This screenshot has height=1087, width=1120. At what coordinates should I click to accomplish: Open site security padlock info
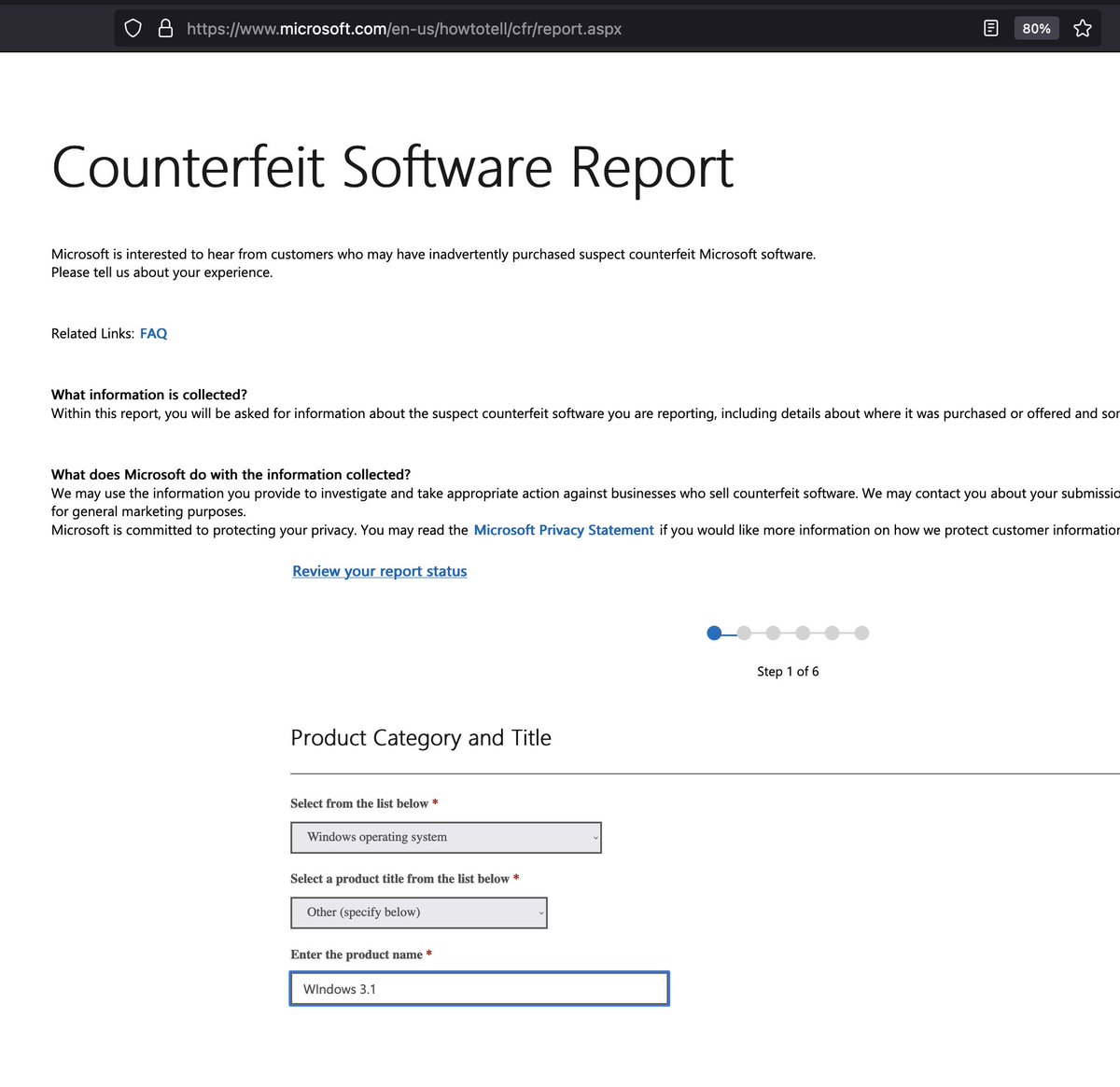tap(165, 28)
